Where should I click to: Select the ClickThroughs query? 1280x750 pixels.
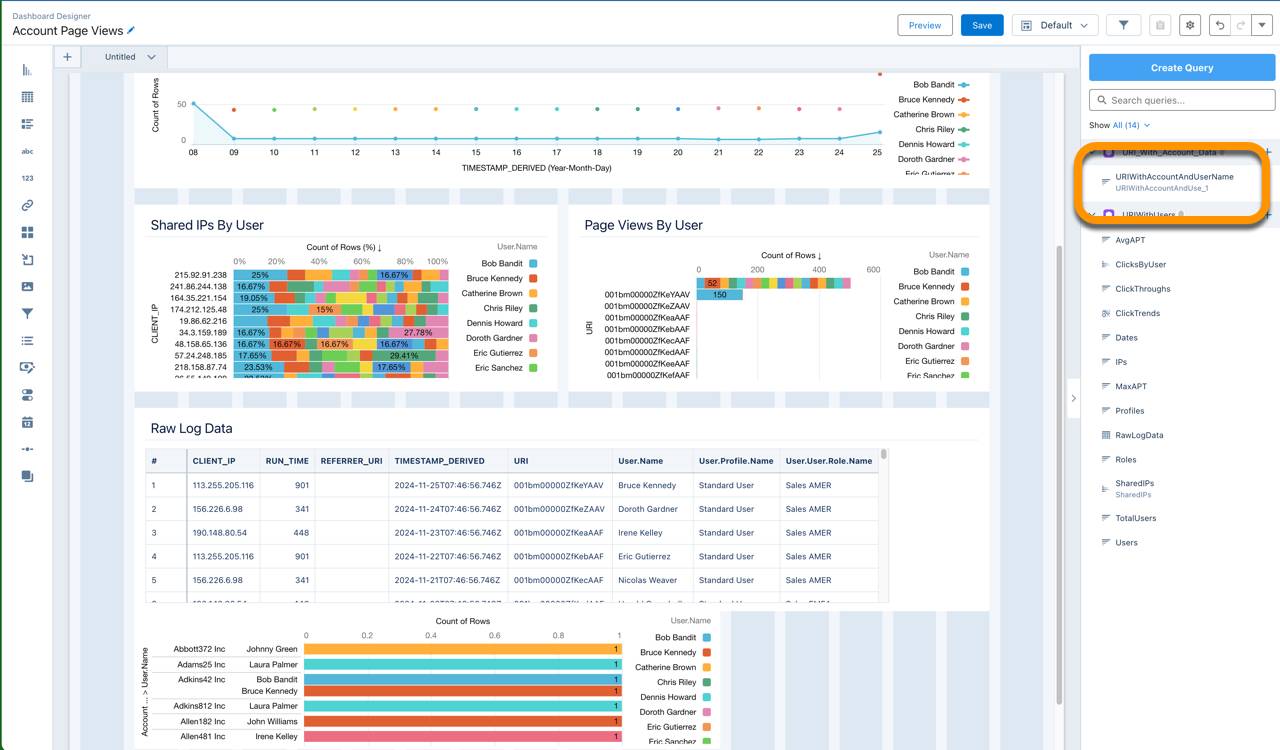pyautogui.click(x=1142, y=289)
